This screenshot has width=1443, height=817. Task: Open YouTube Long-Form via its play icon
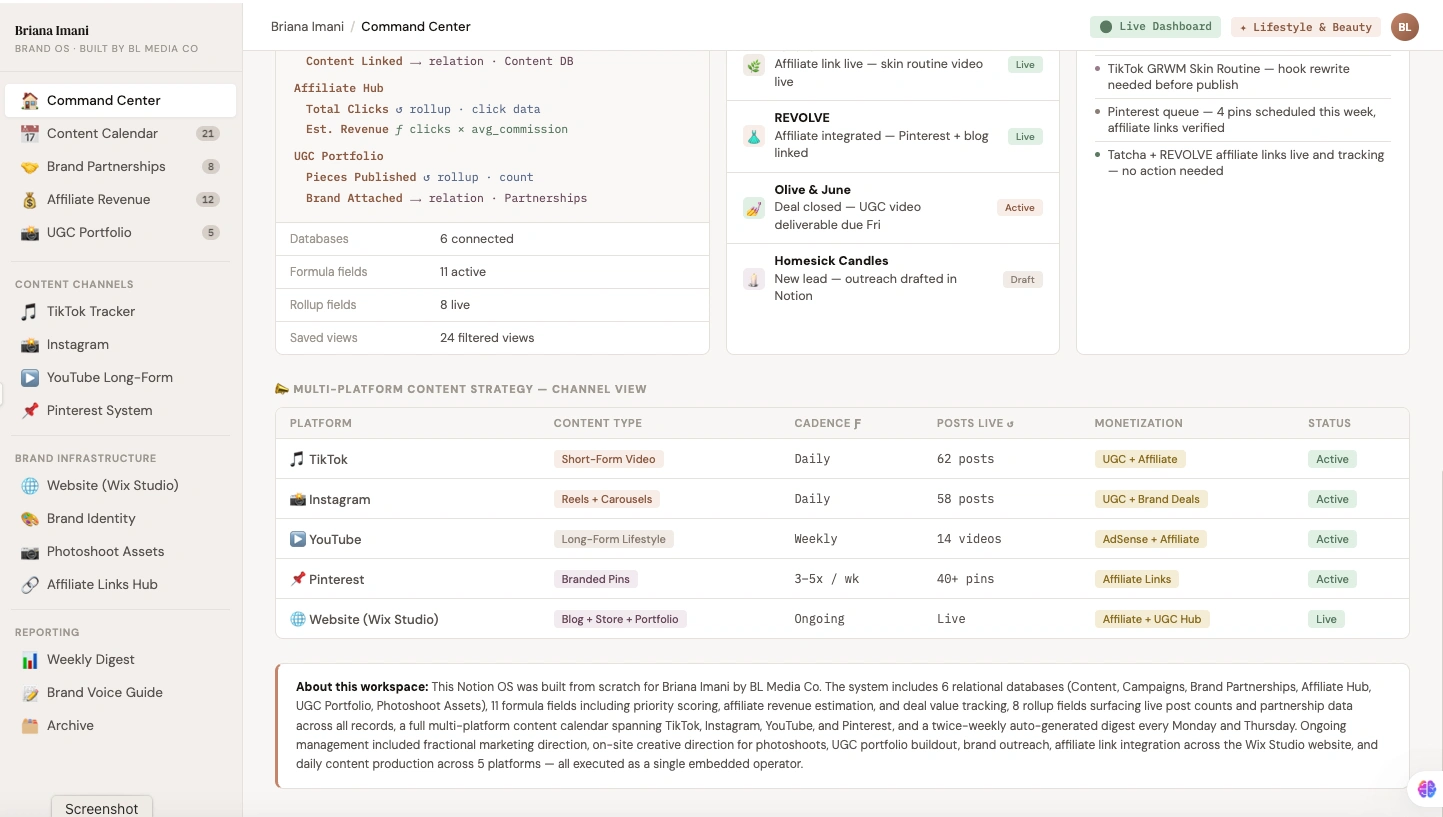click(x=30, y=377)
